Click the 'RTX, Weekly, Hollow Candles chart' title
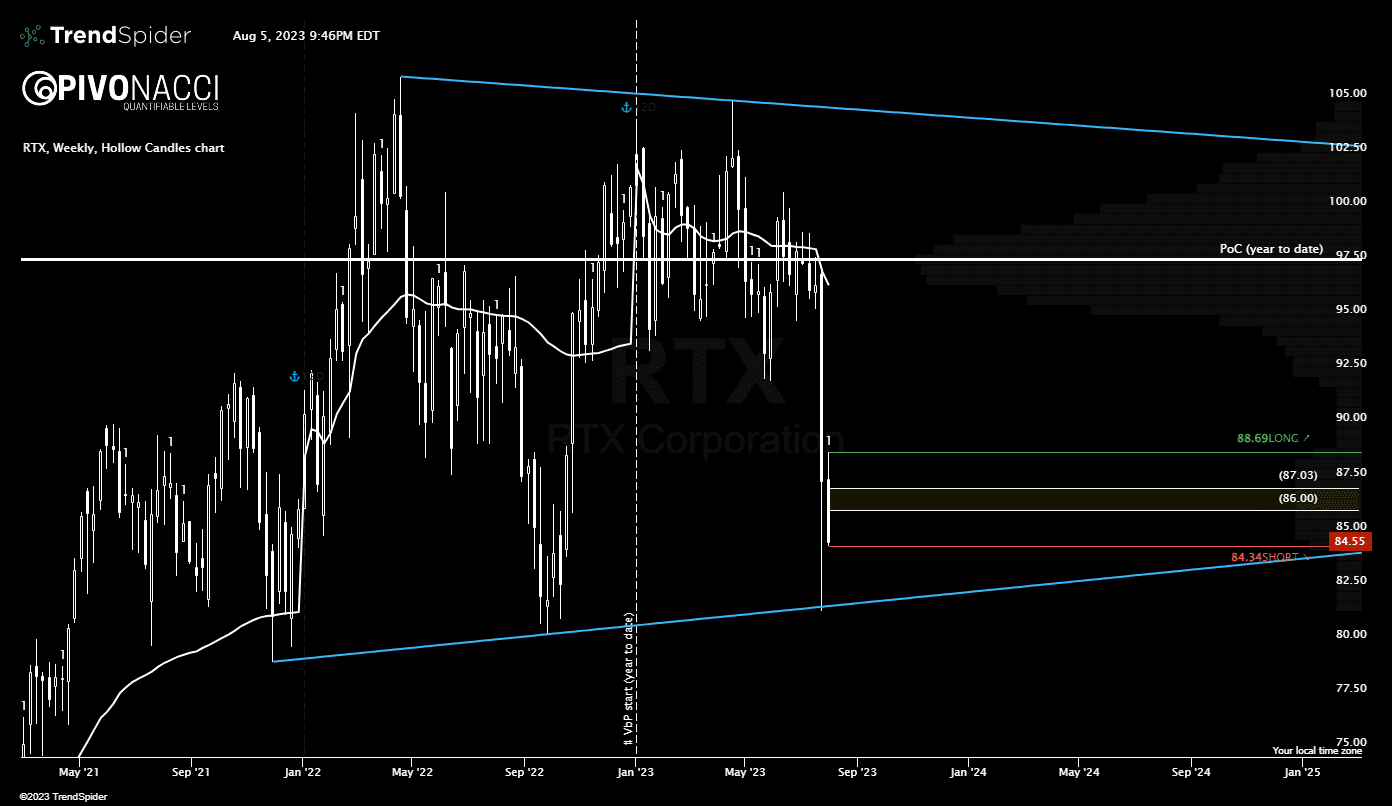The image size is (1392, 806). click(124, 148)
